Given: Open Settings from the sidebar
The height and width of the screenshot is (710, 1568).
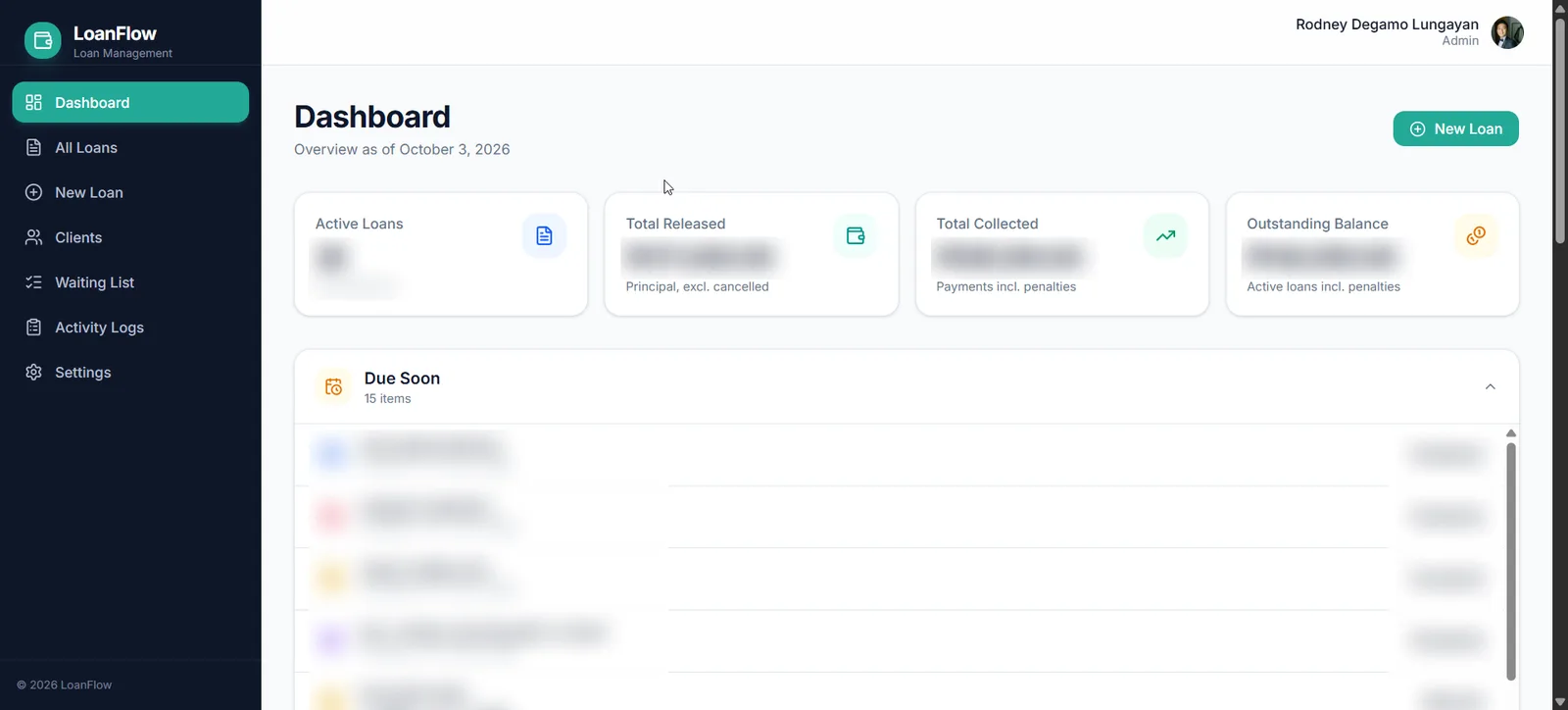Looking at the screenshot, I should click(x=130, y=373).
